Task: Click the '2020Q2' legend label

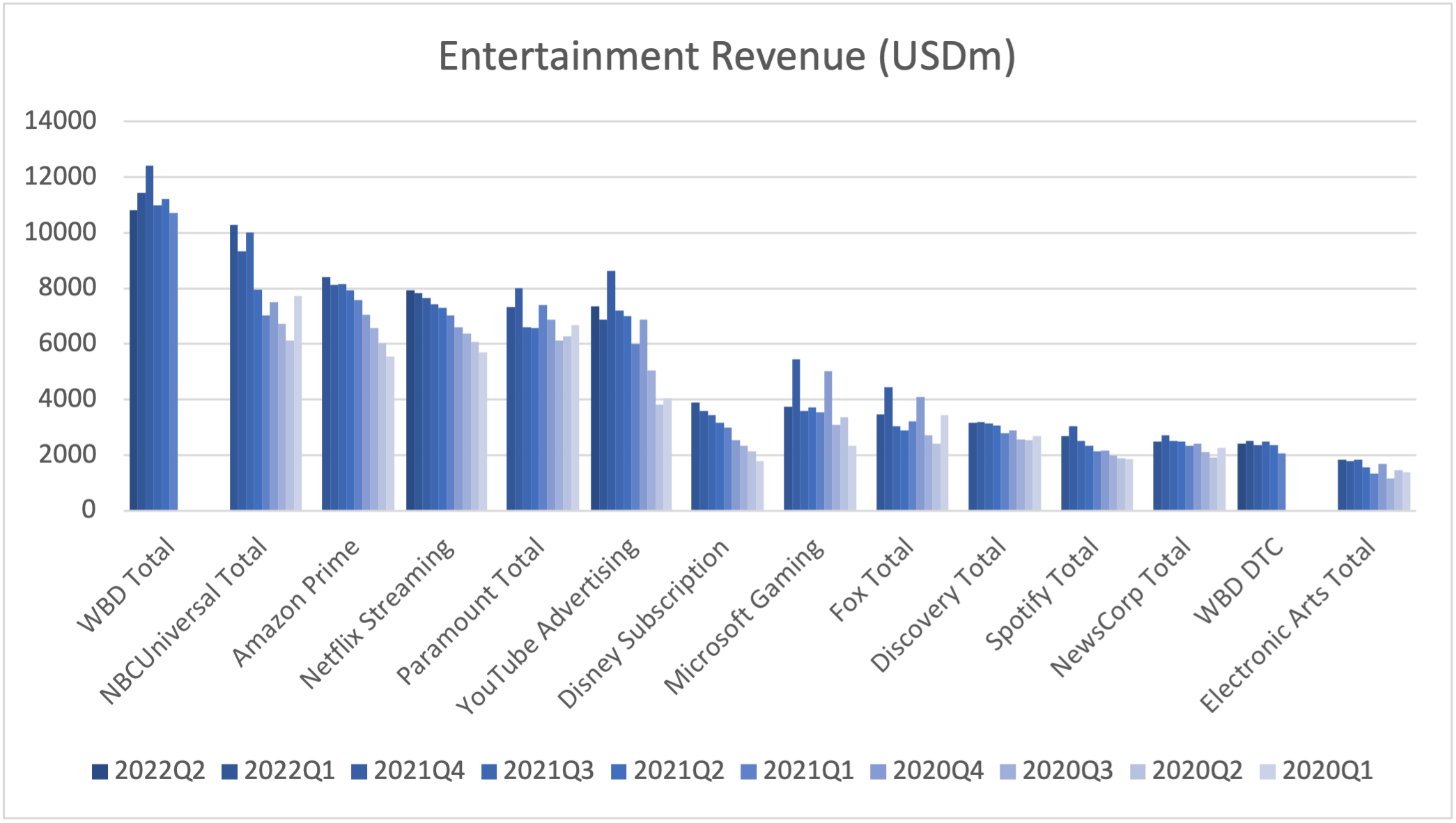Action: pos(1197,771)
